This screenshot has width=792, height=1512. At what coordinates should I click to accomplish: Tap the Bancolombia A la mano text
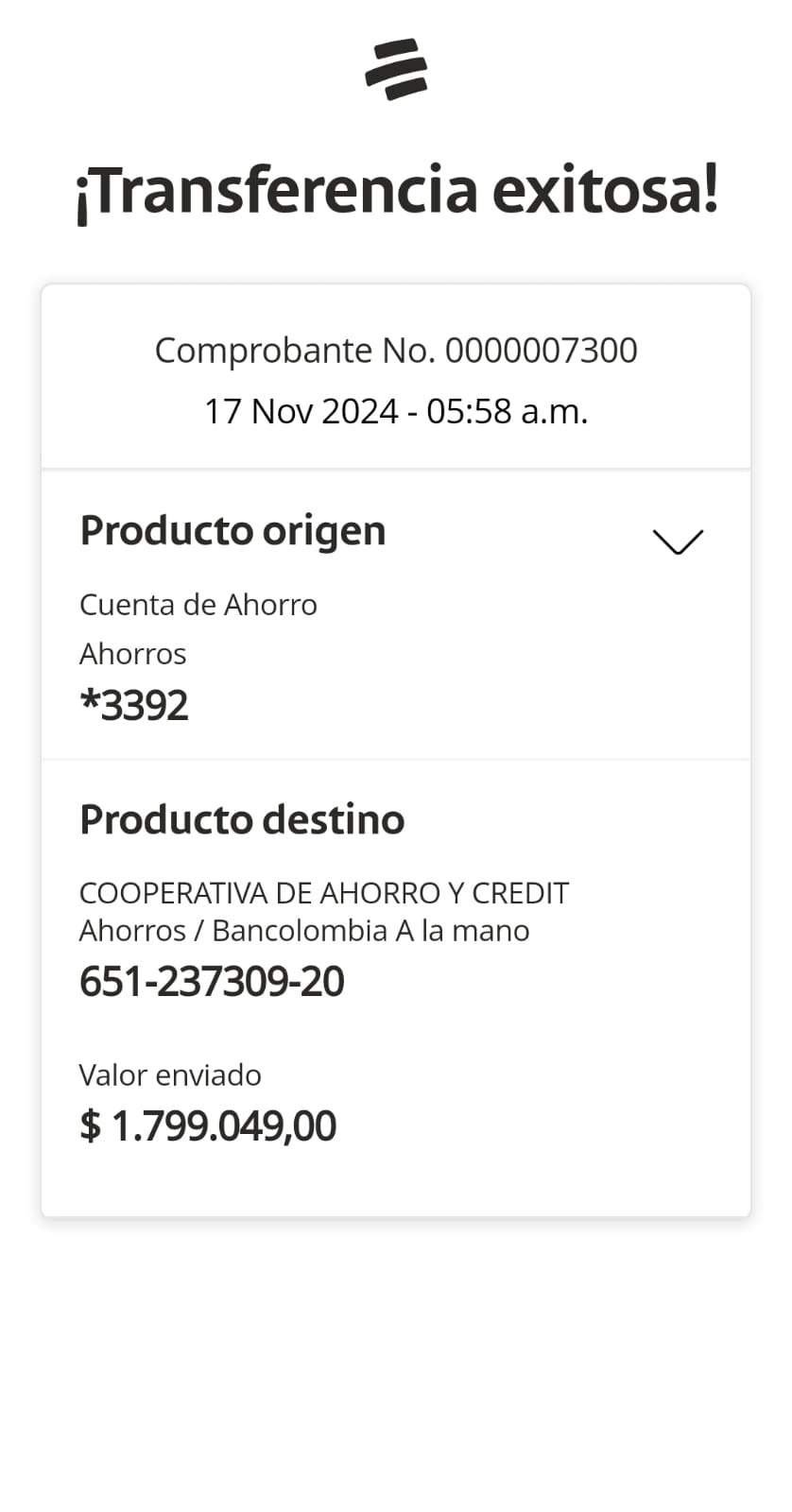(370, 931)
